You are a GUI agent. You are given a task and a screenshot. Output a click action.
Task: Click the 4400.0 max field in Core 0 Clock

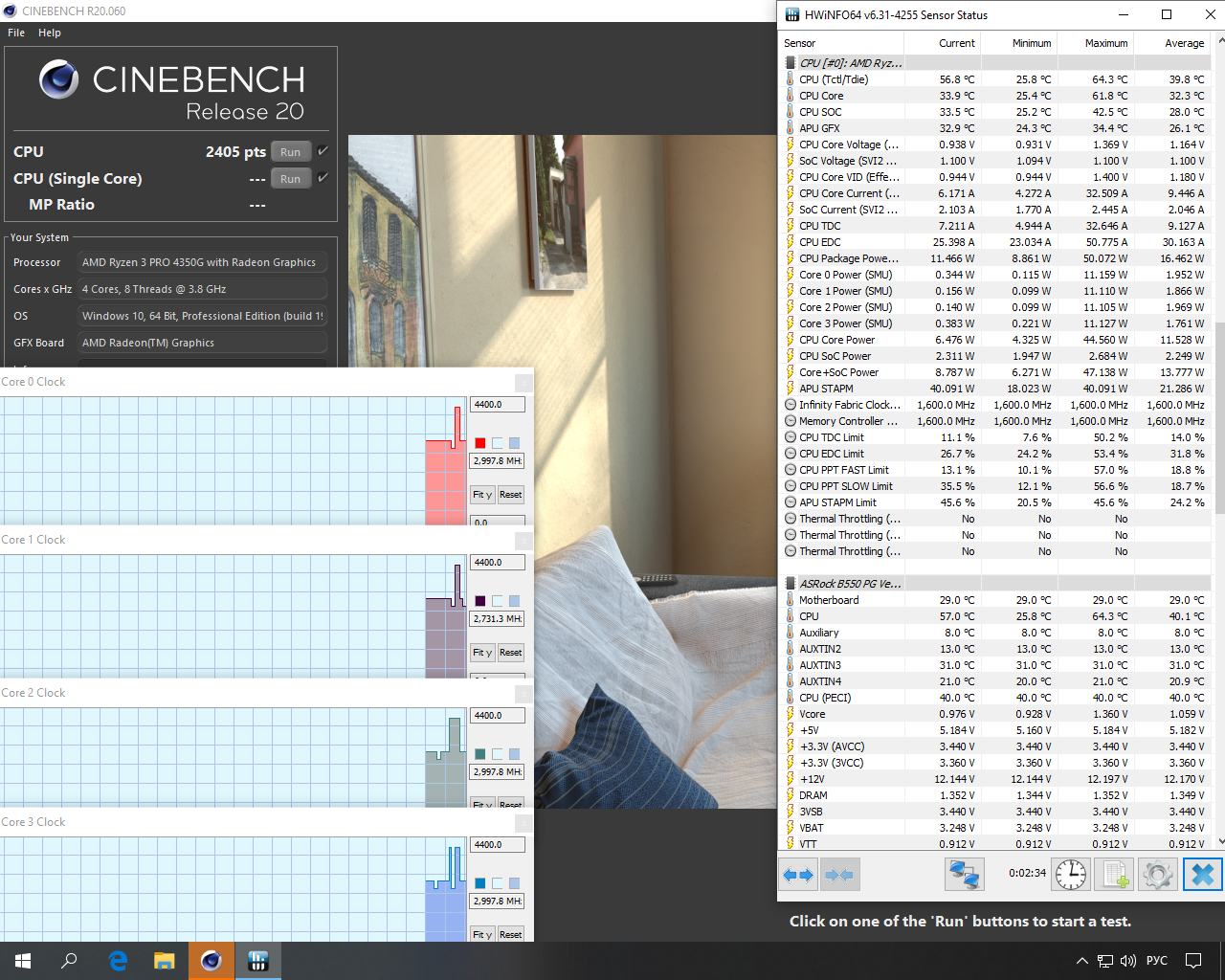(498, 405)
